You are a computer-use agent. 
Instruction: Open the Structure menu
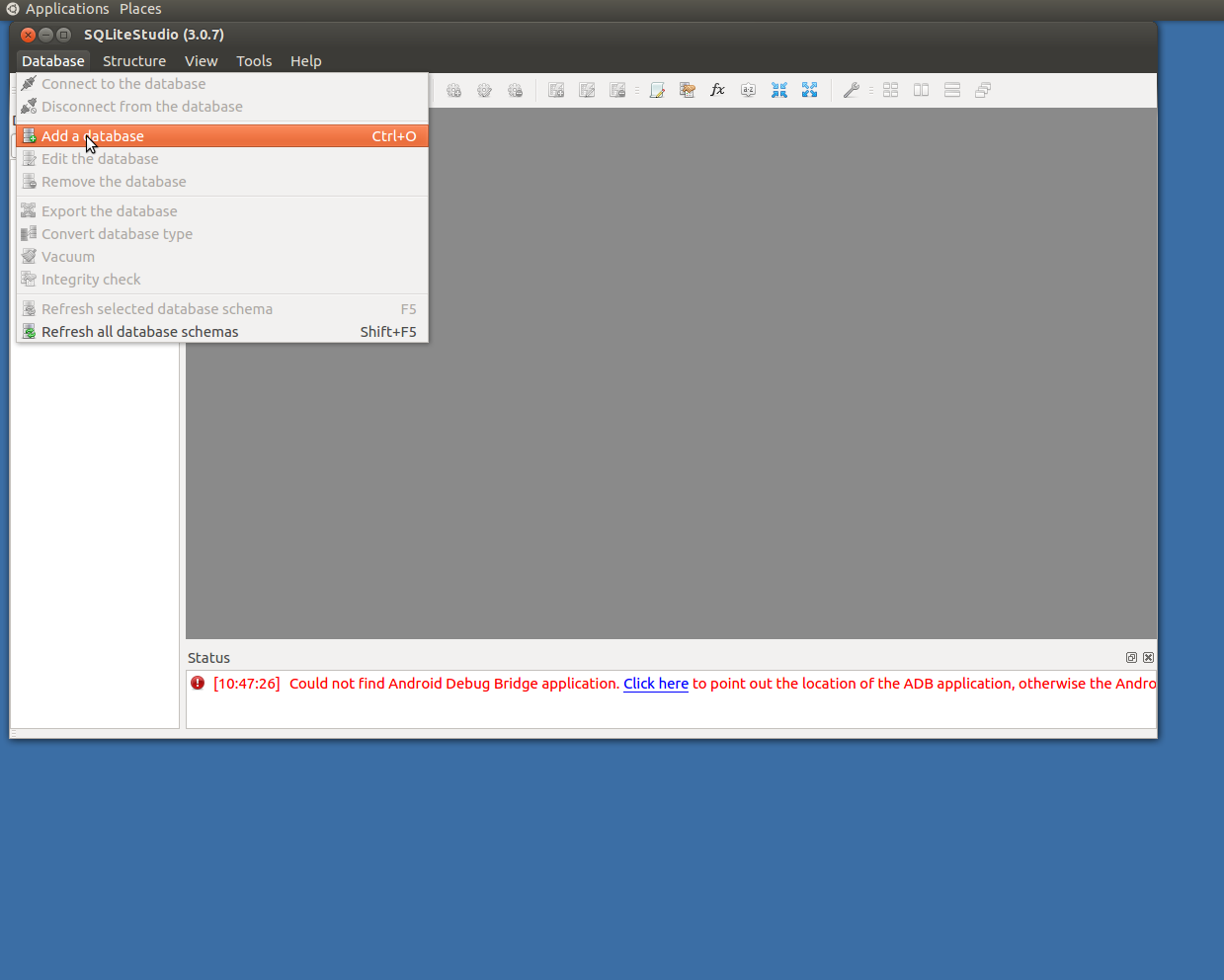(134, 61)
